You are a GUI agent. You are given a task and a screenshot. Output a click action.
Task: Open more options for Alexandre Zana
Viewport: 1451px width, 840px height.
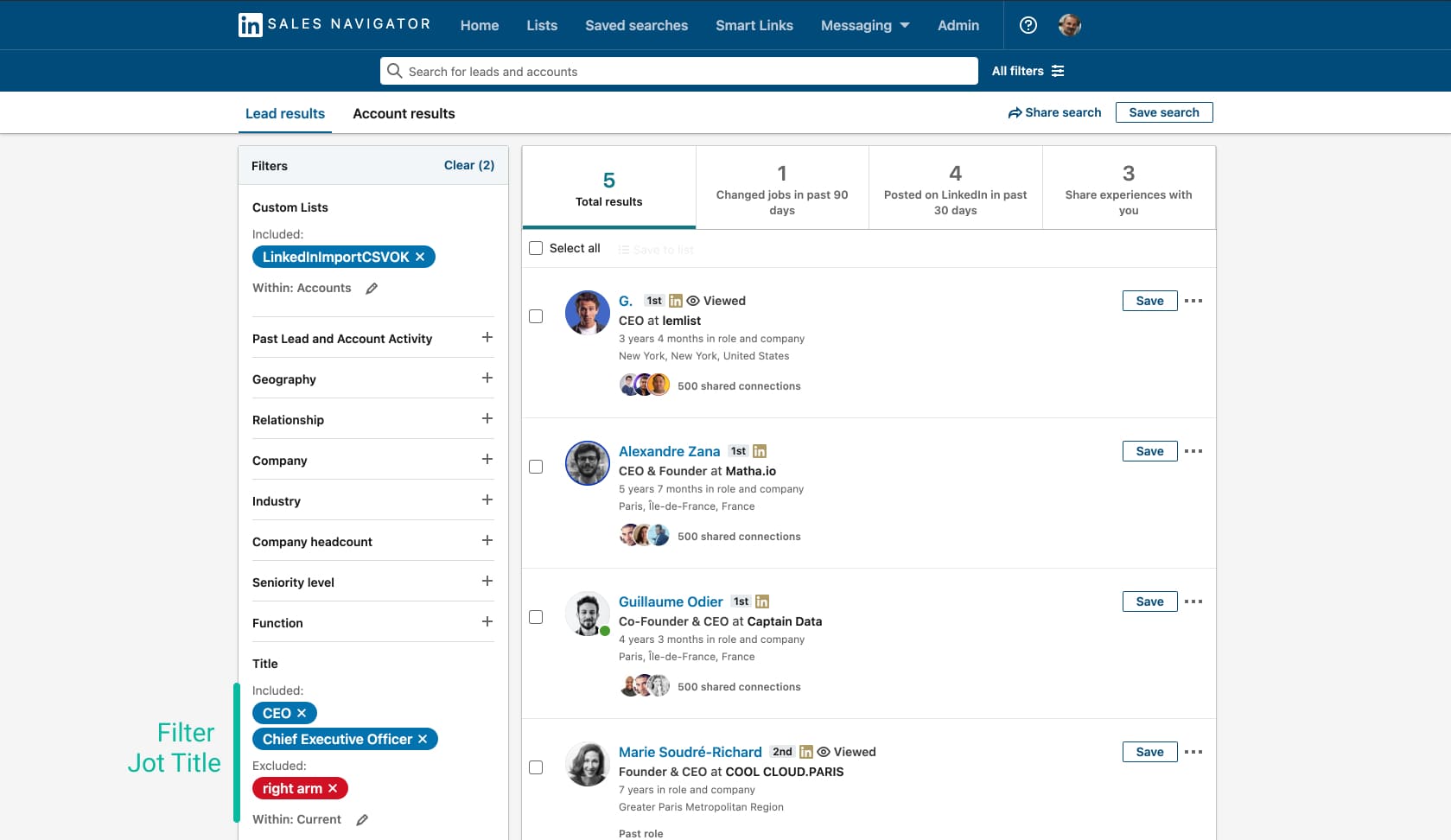point(1193,451)
